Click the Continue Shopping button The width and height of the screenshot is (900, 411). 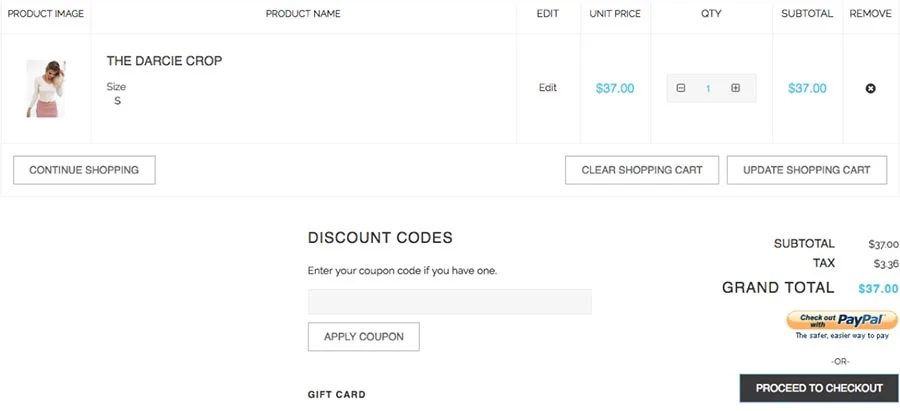click(84, 170)
